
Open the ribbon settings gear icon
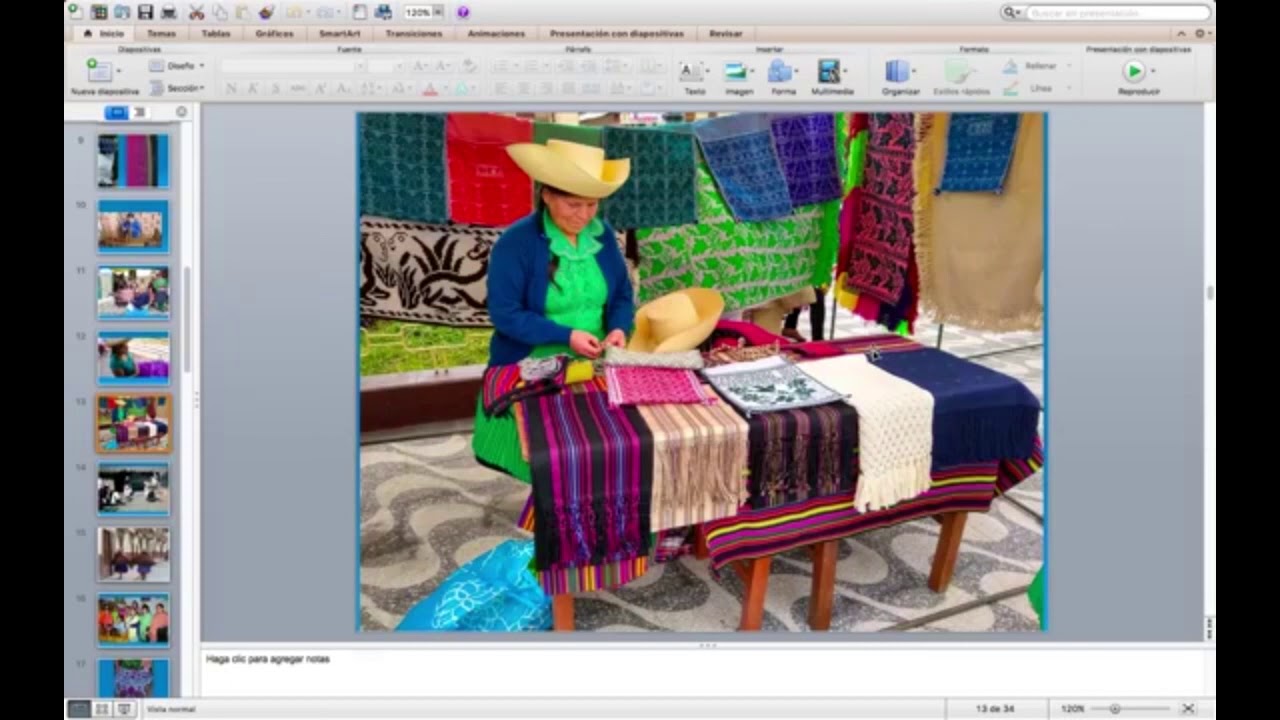click(x=1199, y=33)
